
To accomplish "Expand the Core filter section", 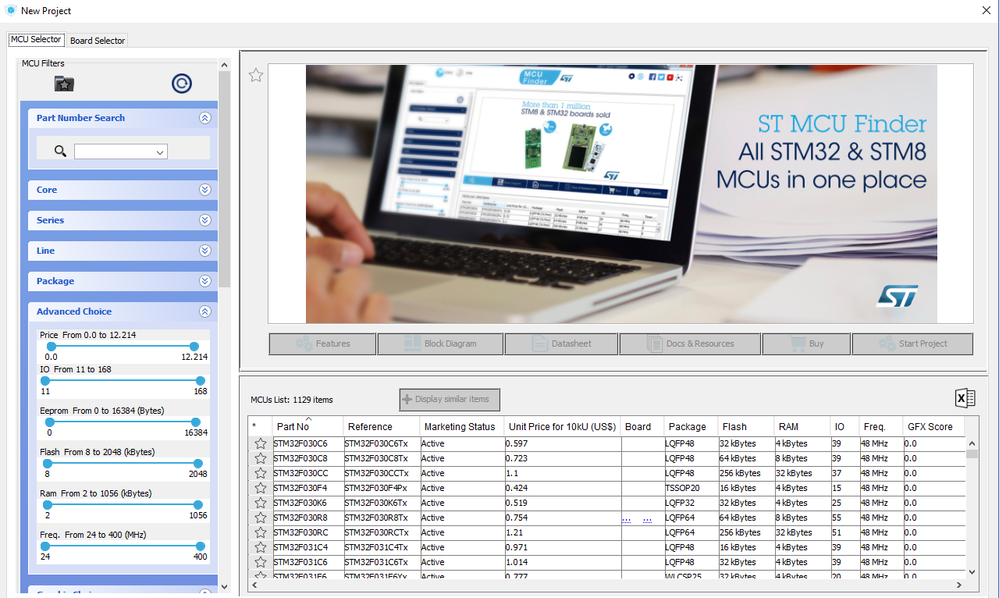I will click(x=205, y=190).
